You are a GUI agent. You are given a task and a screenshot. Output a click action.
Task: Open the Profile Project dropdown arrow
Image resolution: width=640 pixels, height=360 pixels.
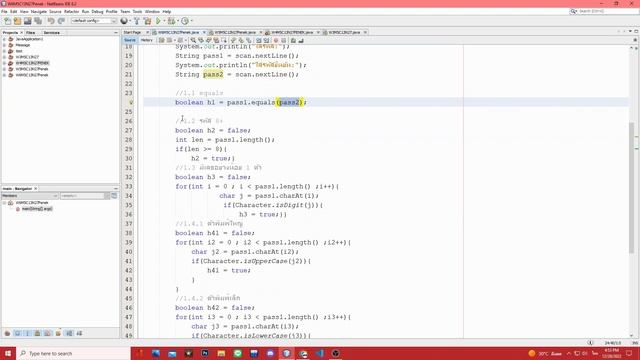(191, 21)
